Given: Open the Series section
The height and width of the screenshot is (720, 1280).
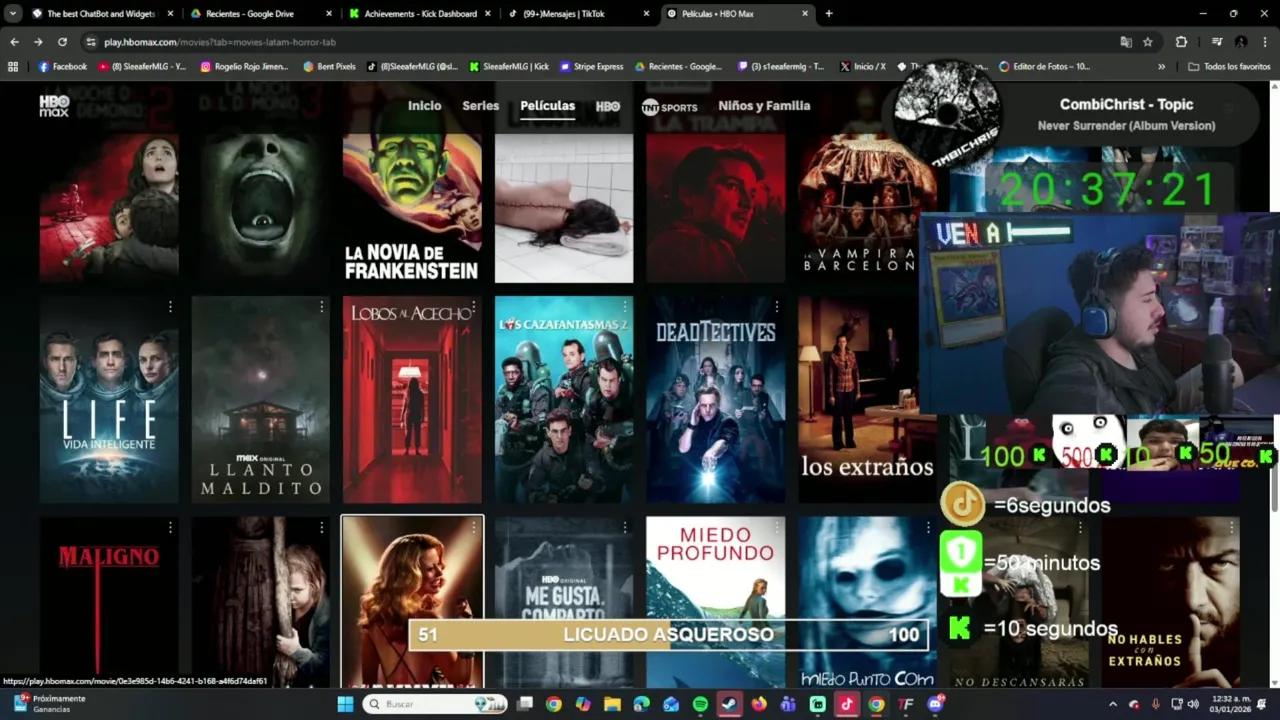Looking at the screenshot, I should point(480,106).
